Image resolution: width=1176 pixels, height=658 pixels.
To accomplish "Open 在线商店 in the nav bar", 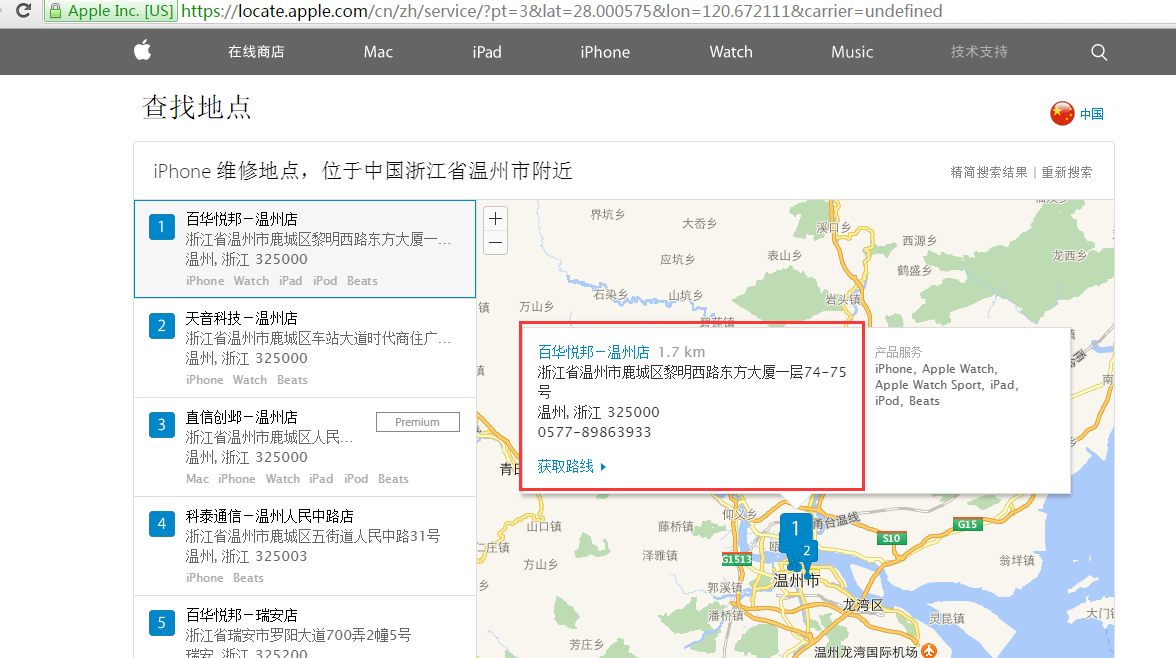I will [256, 52].
